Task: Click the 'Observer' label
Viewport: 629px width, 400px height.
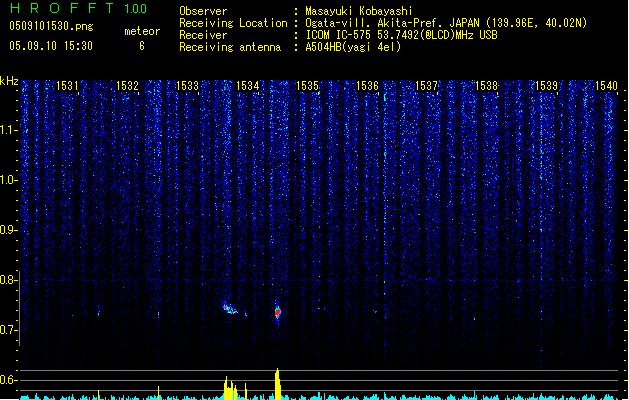Action: (x=203, y=11)
